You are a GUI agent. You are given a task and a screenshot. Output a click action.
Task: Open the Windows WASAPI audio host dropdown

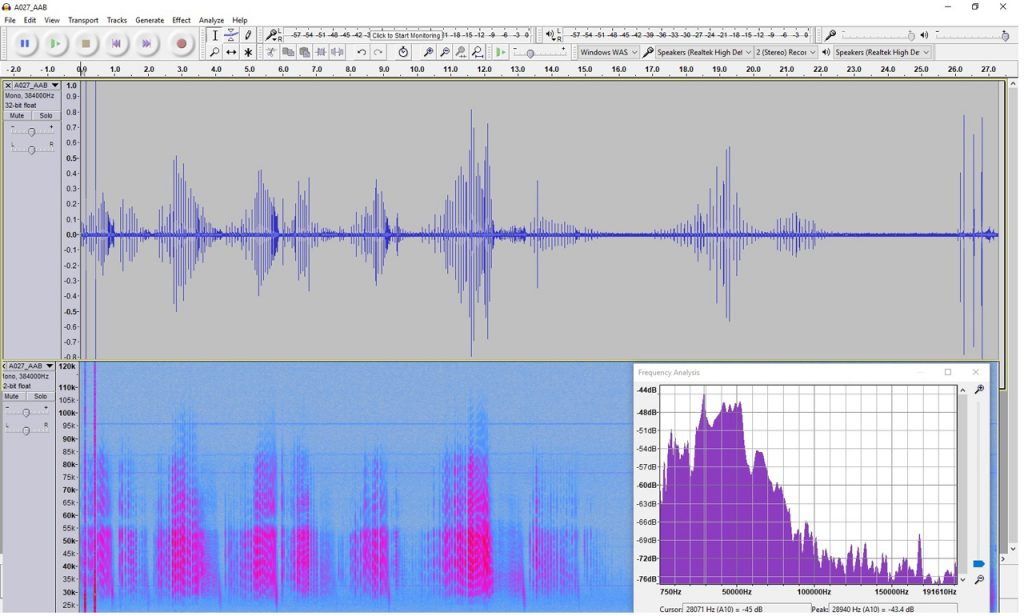tap(609, 52)
